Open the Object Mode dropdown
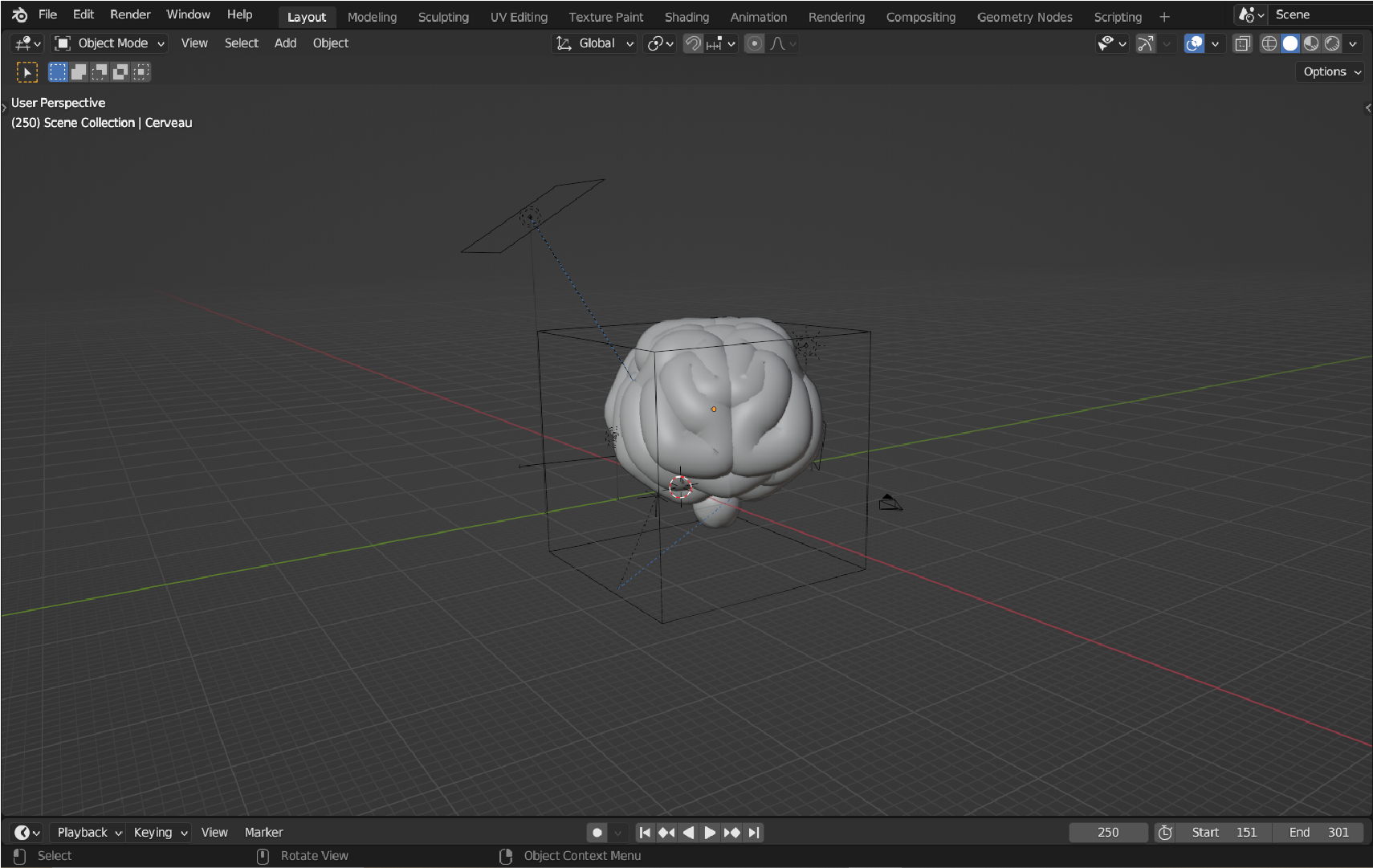The height and width of the screenshot is (868, 1373). pyautogui.click(x=109, y=43)
